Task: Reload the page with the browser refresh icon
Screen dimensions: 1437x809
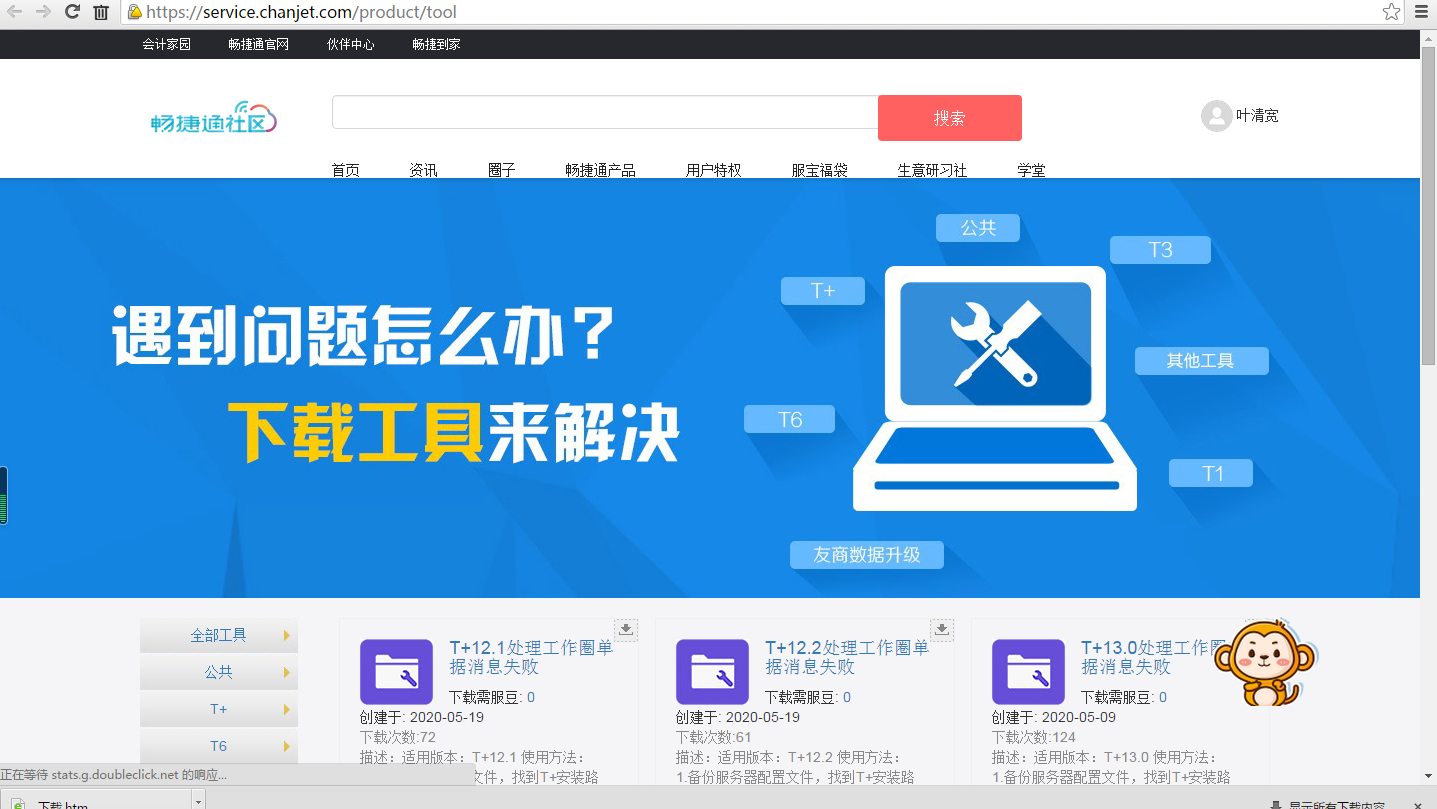Action: click(x=72, y=12)
